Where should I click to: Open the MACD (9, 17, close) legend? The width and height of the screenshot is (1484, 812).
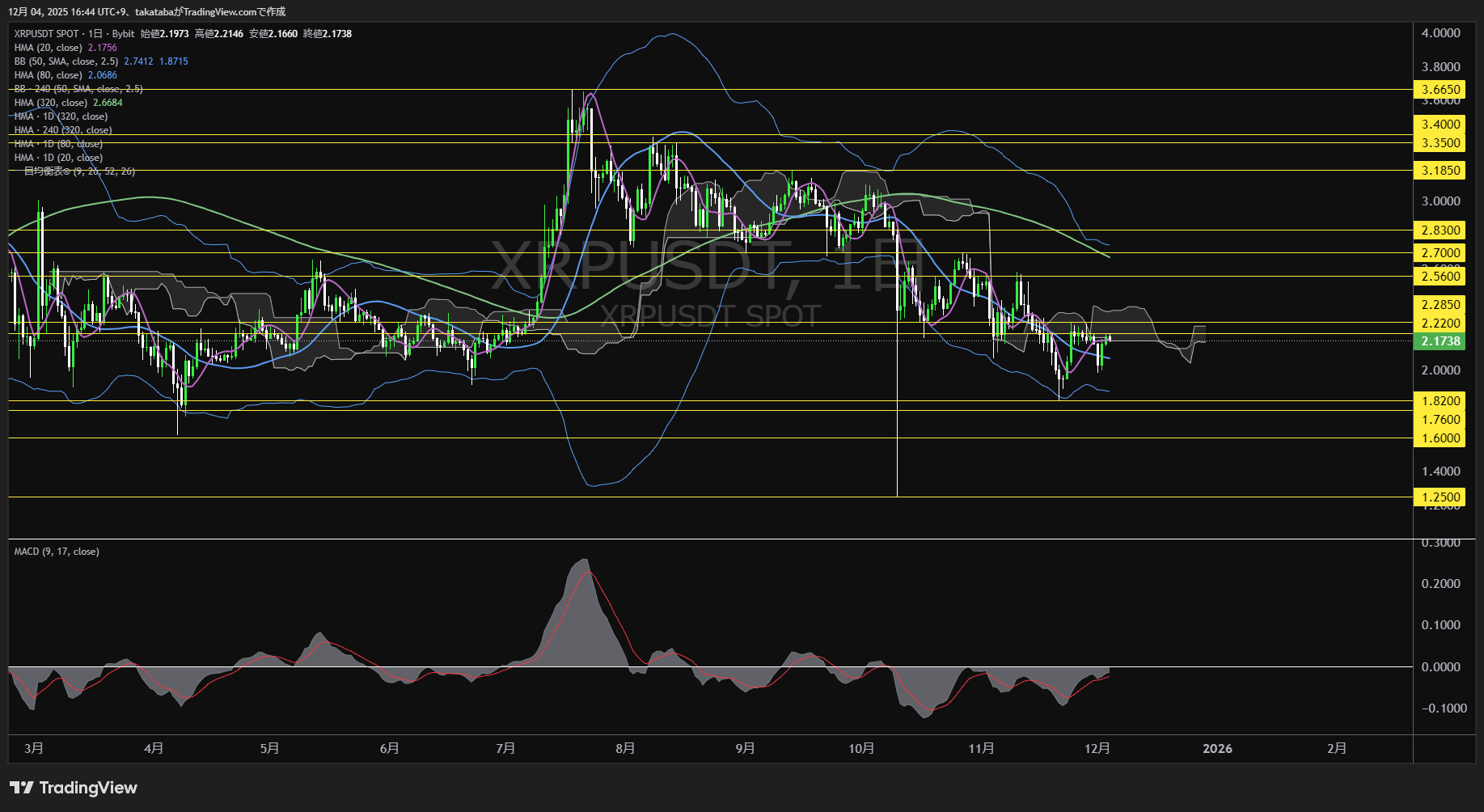click(x=57, y=552)
